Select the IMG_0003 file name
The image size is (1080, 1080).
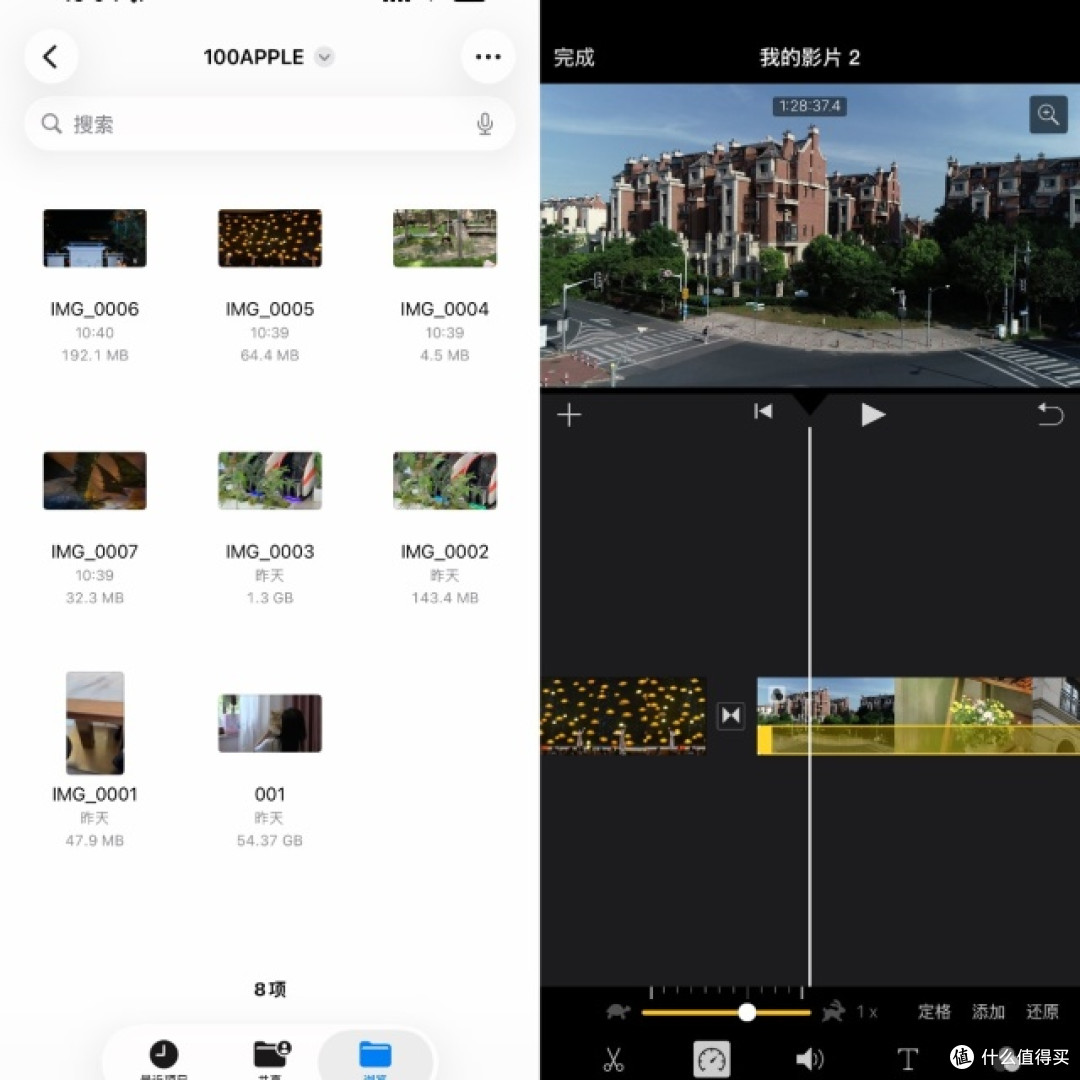coord(269,552)
